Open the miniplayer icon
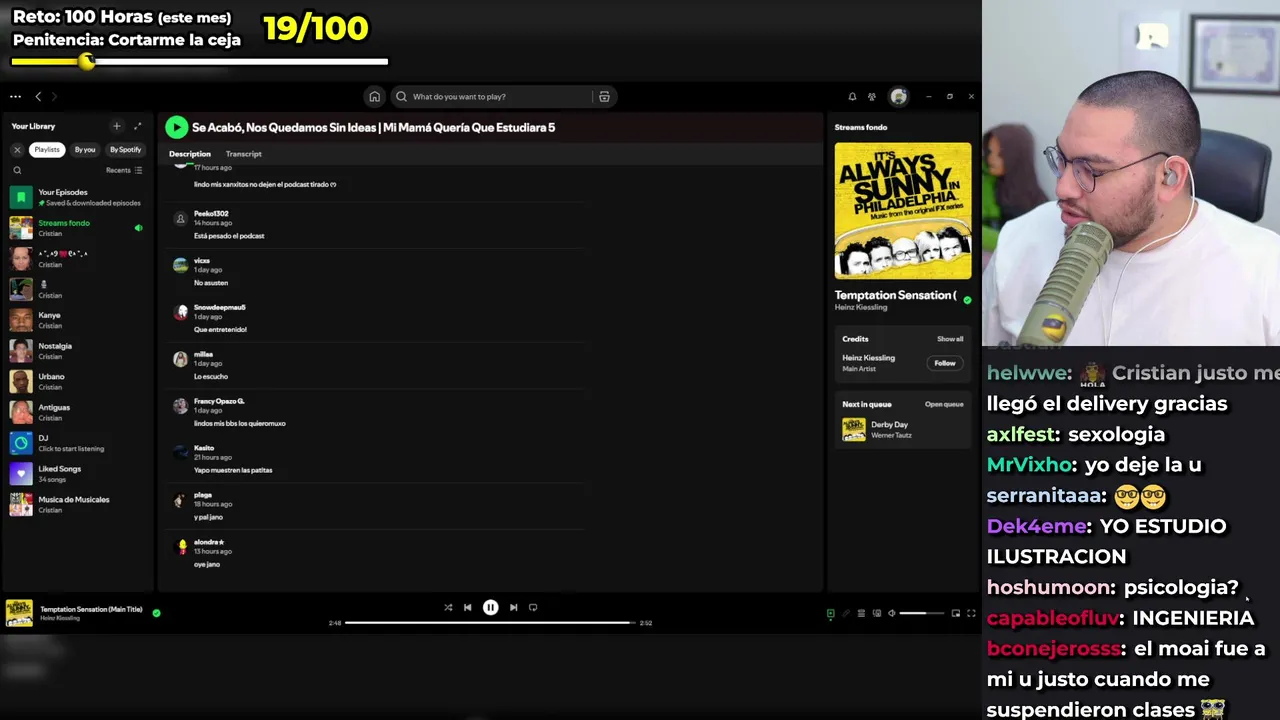 [x=955, y=614]
